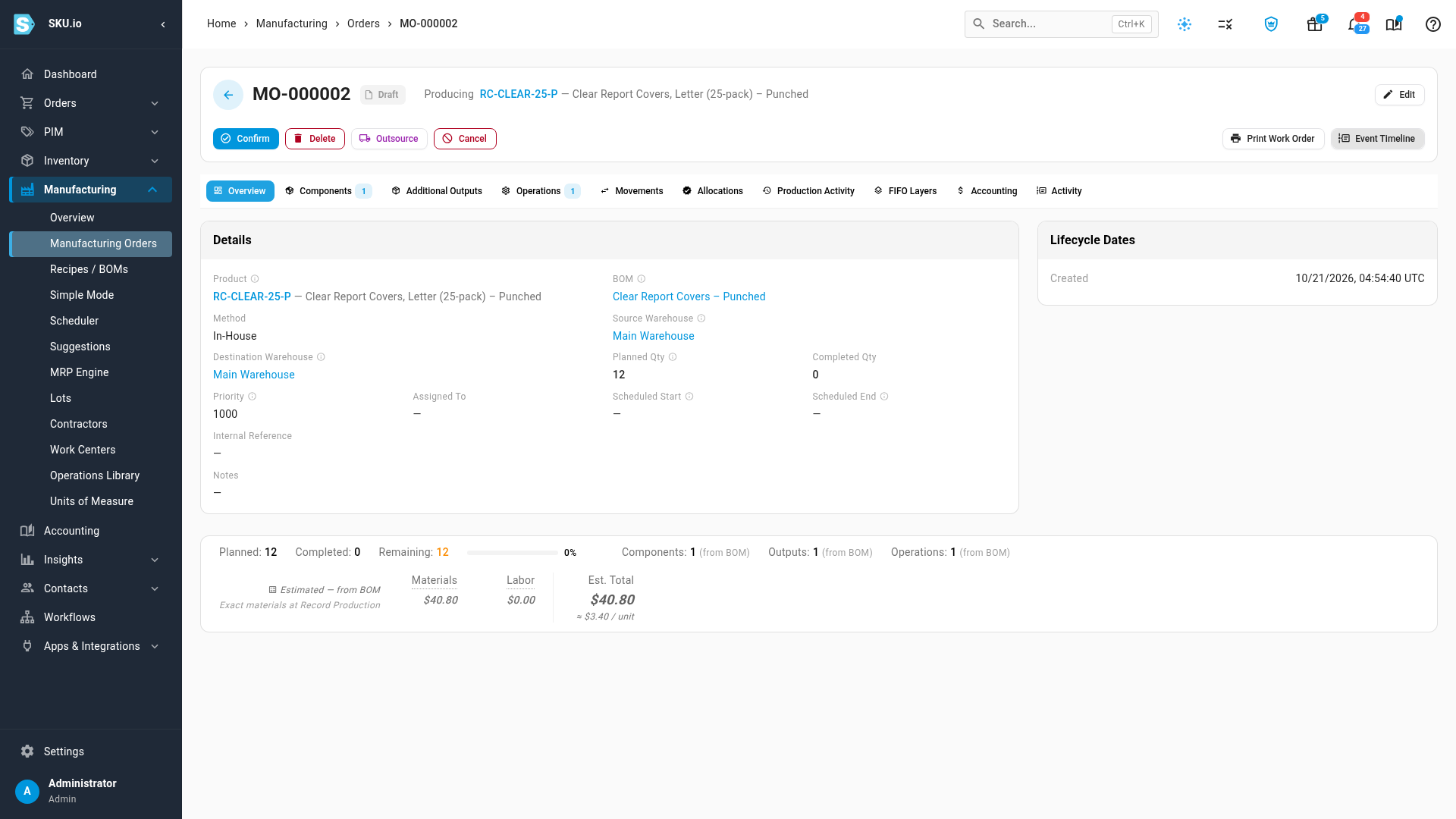Click the completion progress bar
1456x819 pixels.
point(513,553)
